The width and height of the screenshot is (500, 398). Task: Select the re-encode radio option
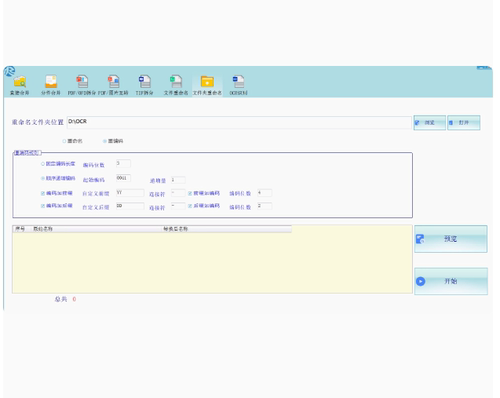point(113,141)
